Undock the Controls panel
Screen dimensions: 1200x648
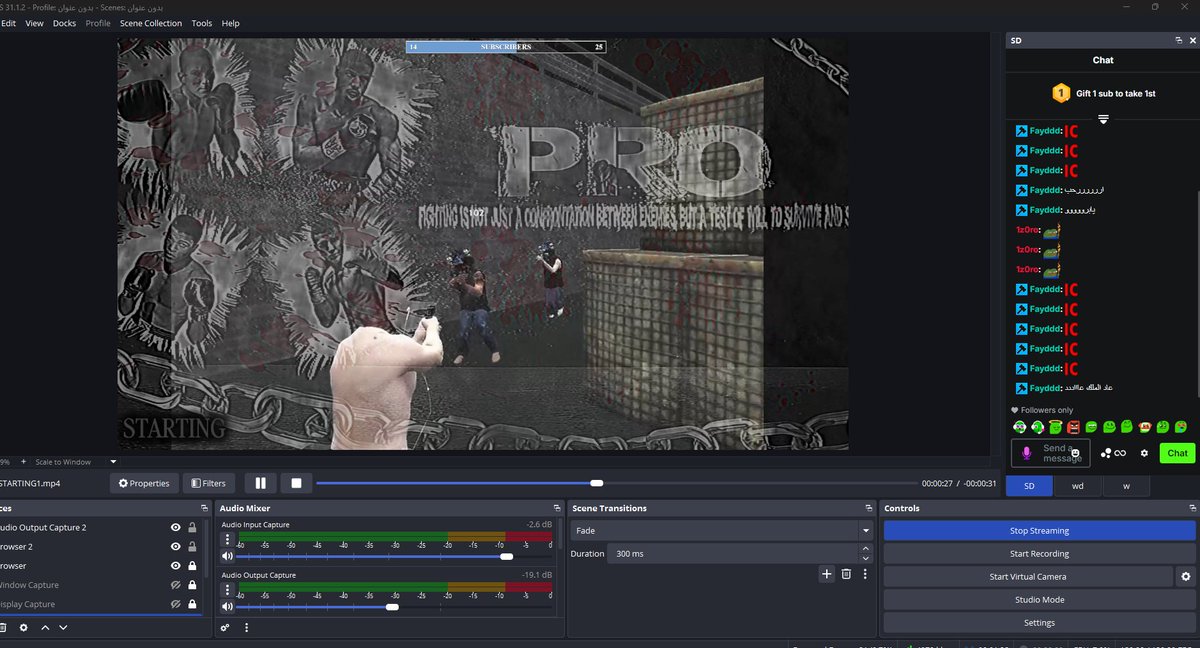[1191, 508]
